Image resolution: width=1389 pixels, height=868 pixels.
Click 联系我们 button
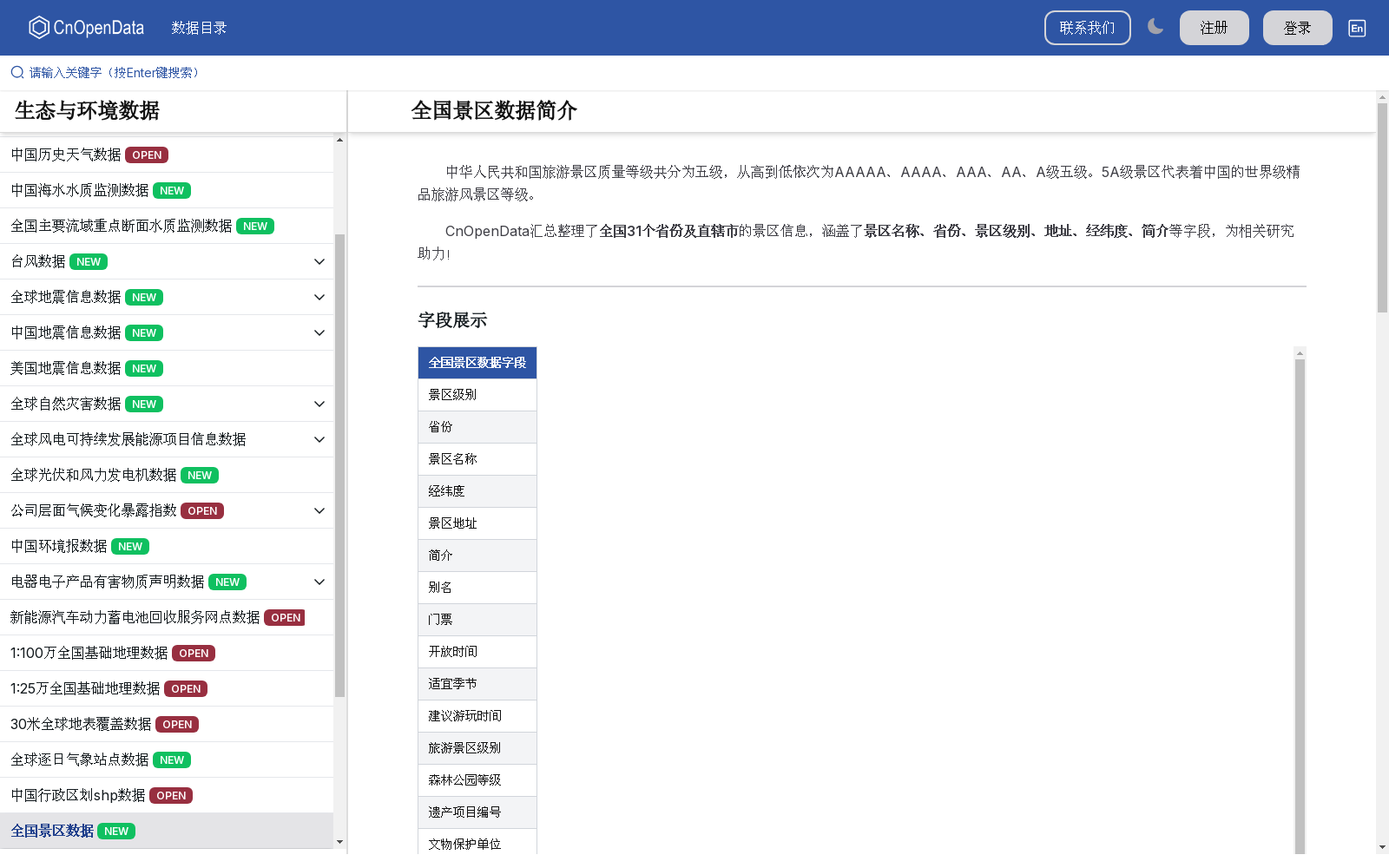(x=1087, y=28)
